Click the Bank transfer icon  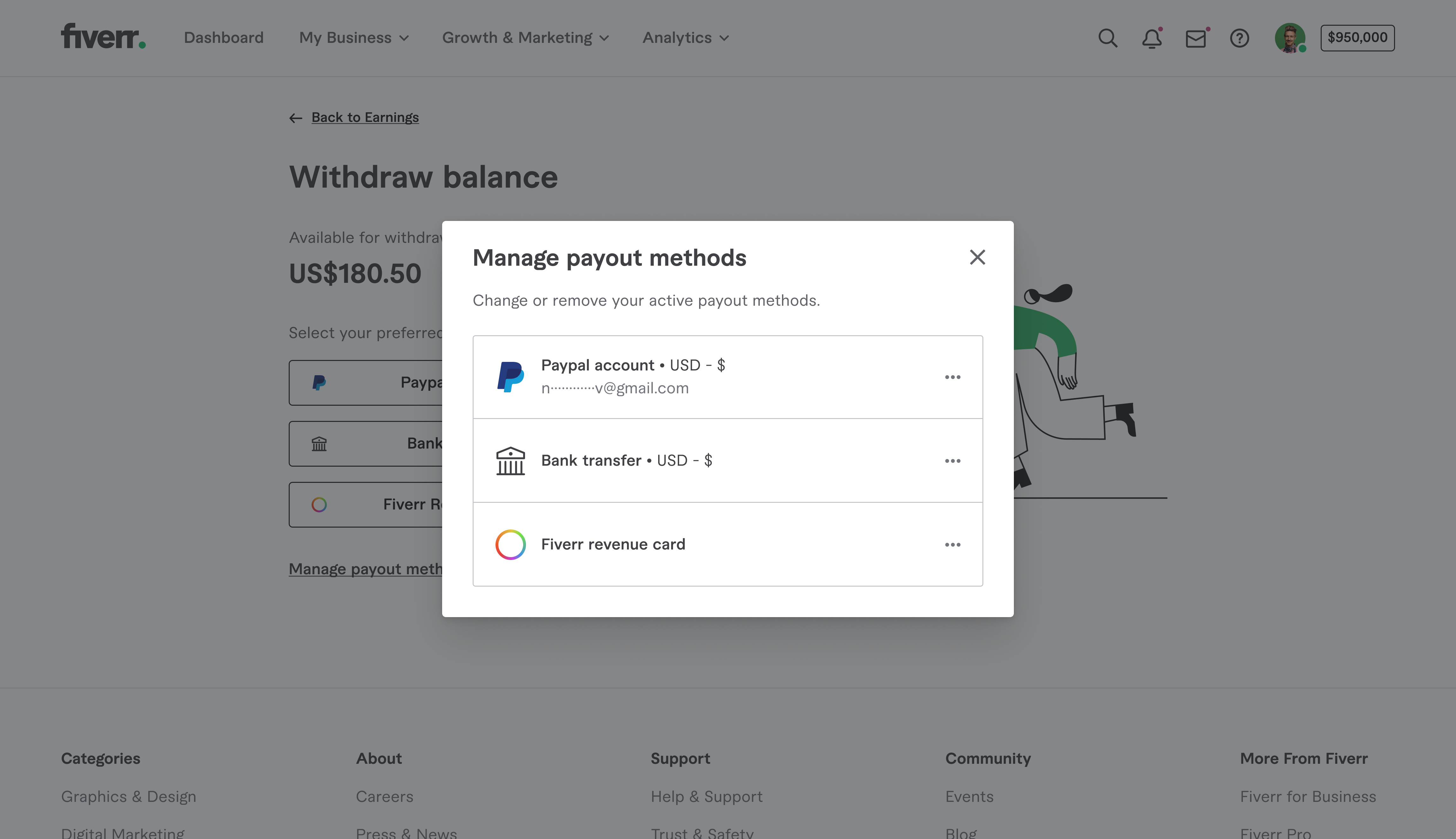tap(510, 460)
